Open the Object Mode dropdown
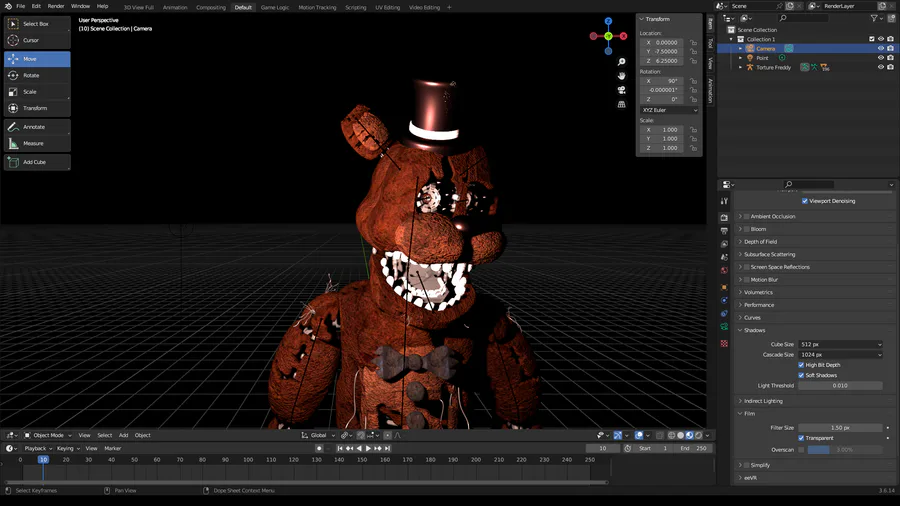 tap(48, 435)
